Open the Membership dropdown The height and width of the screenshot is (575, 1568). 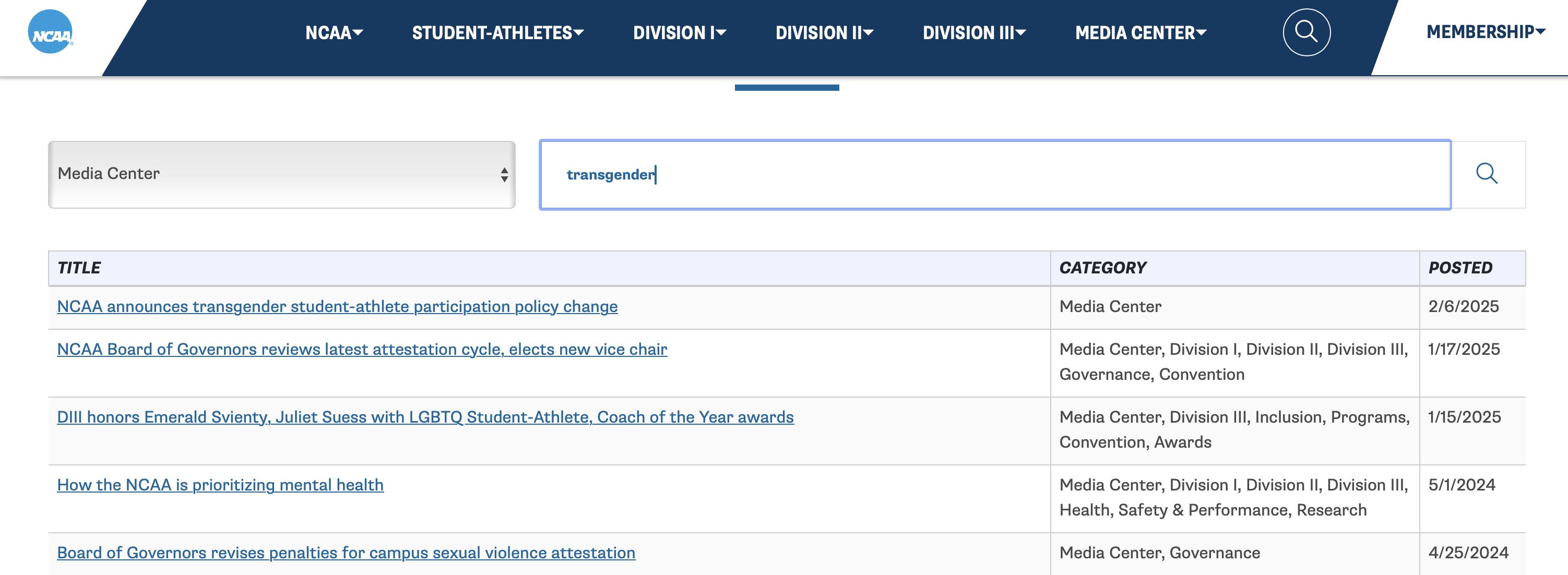1484,32
